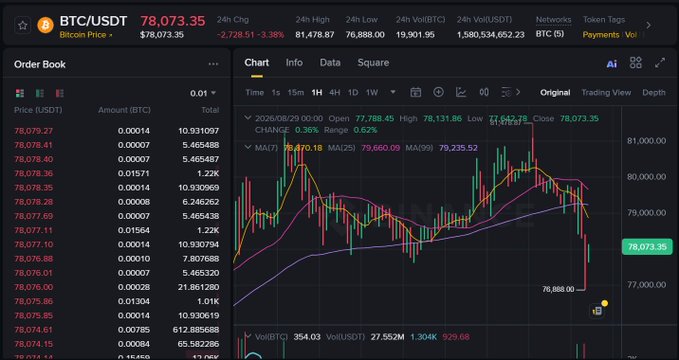Select the 78,076.00 ask price row

pyautogui.click(x=116, y=287)
